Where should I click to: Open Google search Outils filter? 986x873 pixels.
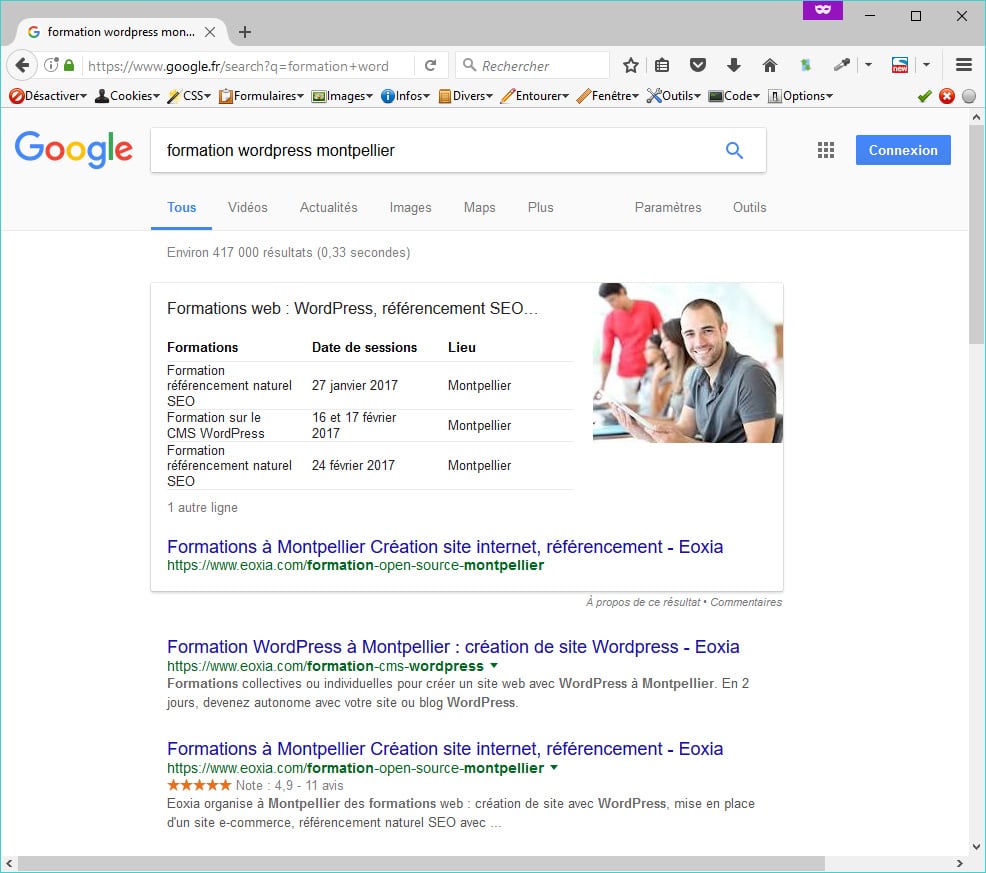pos(750,208)
